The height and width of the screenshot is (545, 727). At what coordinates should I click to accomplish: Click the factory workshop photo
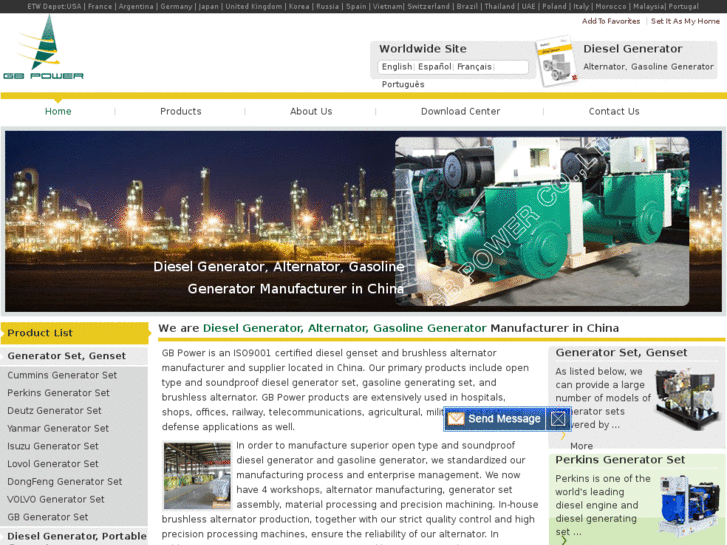pos(197,476)
